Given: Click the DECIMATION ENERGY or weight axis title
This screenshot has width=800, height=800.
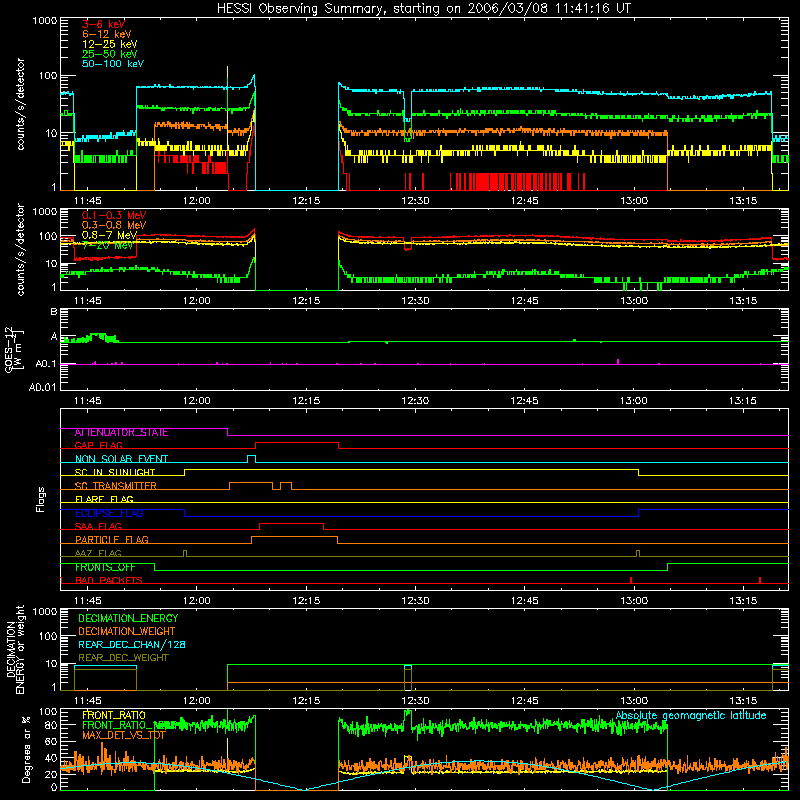Looking at the screenshot, I should point(15,650).
